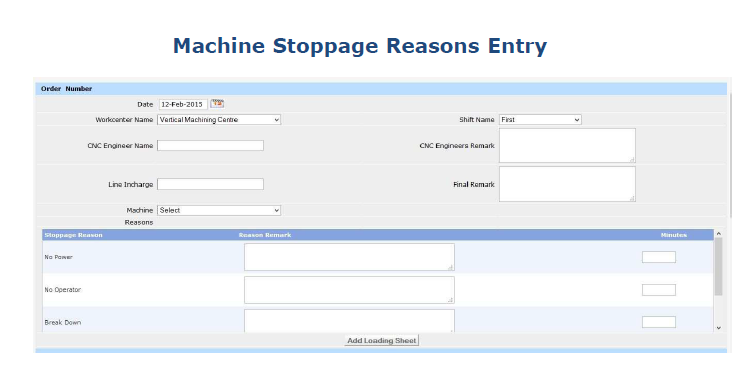The height and width of the screenshot is (375, 743).
Task: Click the No Power row label
Action: (58, 257)
